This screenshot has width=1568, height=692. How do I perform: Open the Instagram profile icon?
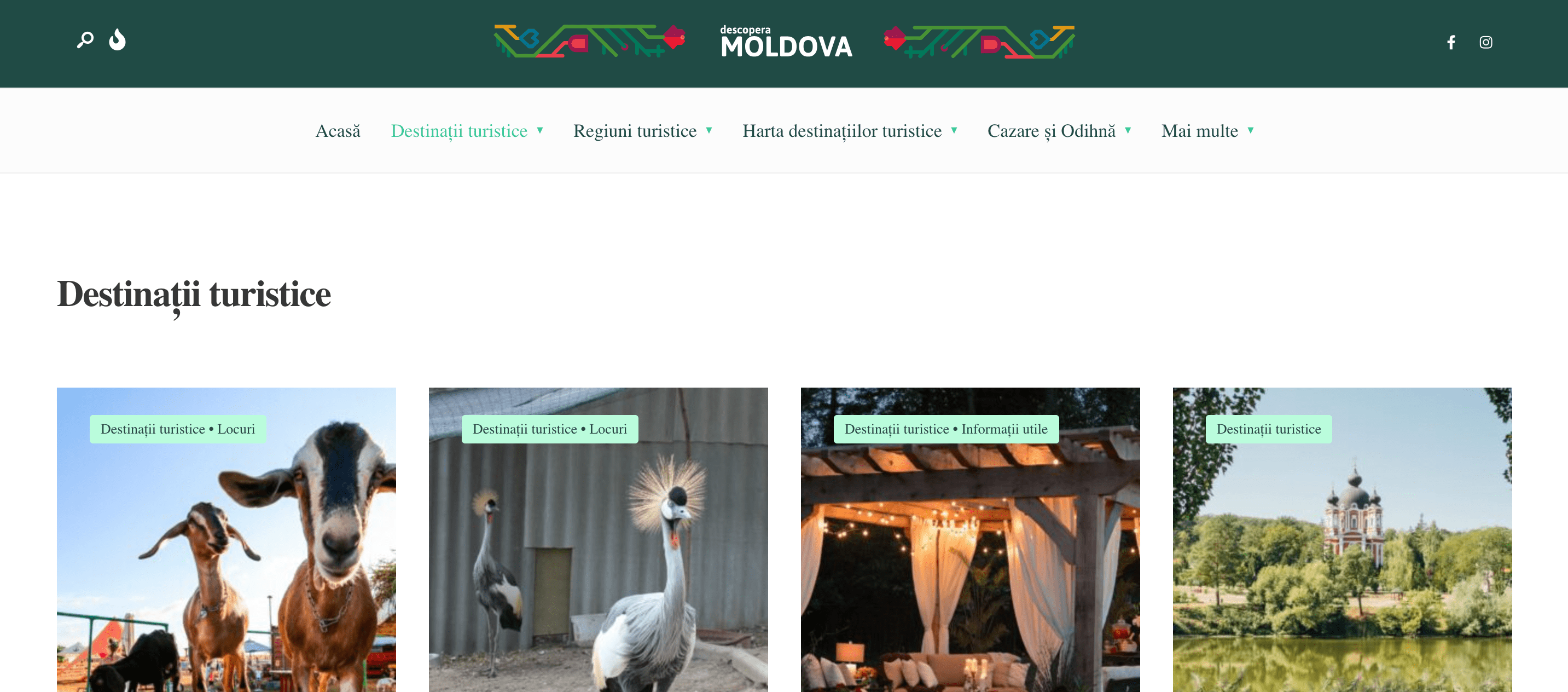pyautogui.click(x=1486, y=42)
